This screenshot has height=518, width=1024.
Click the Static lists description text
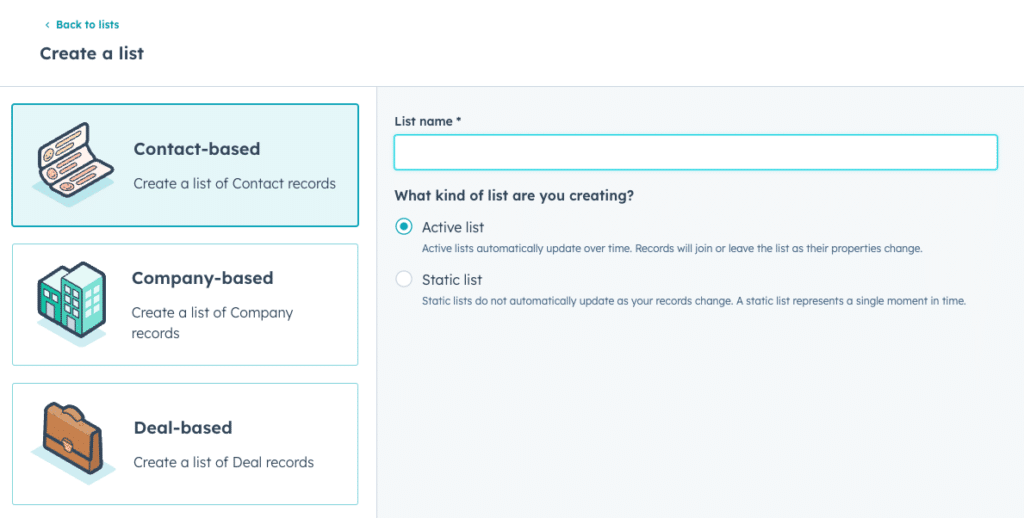click(x=694, y=301)
